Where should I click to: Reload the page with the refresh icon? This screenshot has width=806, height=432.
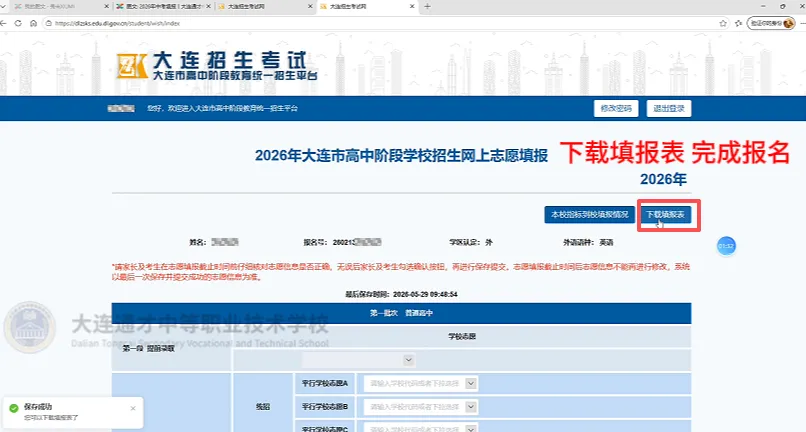tap(18, 23)
